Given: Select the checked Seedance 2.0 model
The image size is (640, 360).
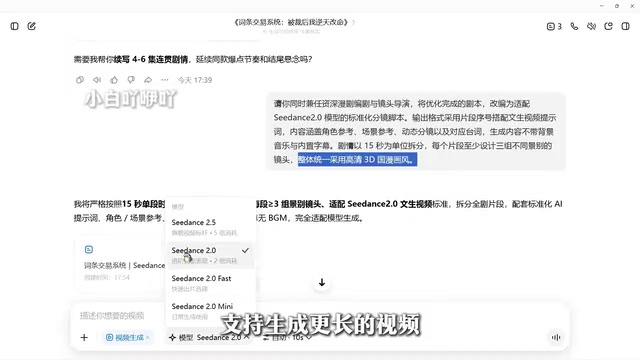Looking at the screenshot, I should coord(210,255).
